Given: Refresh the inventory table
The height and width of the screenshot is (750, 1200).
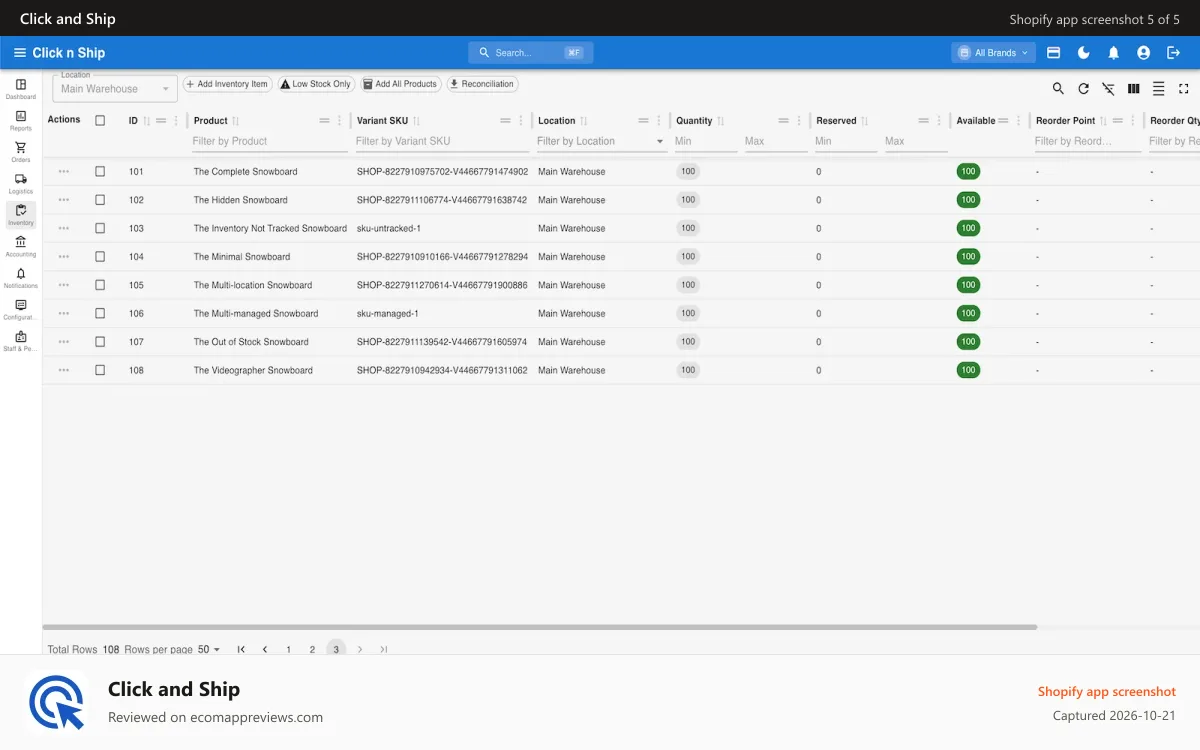Looking at the screenshot, I should [1083, 89].
